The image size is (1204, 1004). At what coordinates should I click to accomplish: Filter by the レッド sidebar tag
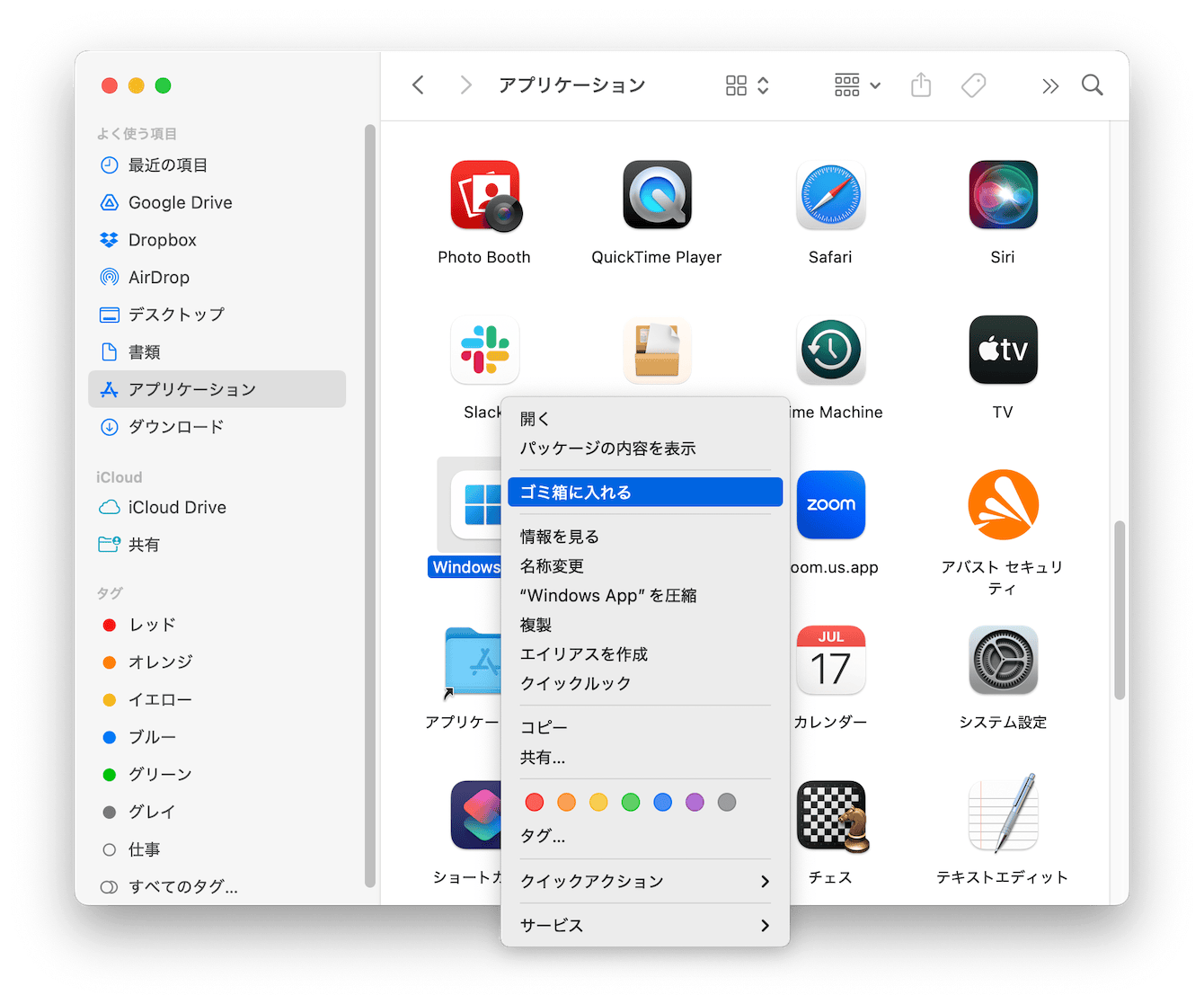point(217,625)
